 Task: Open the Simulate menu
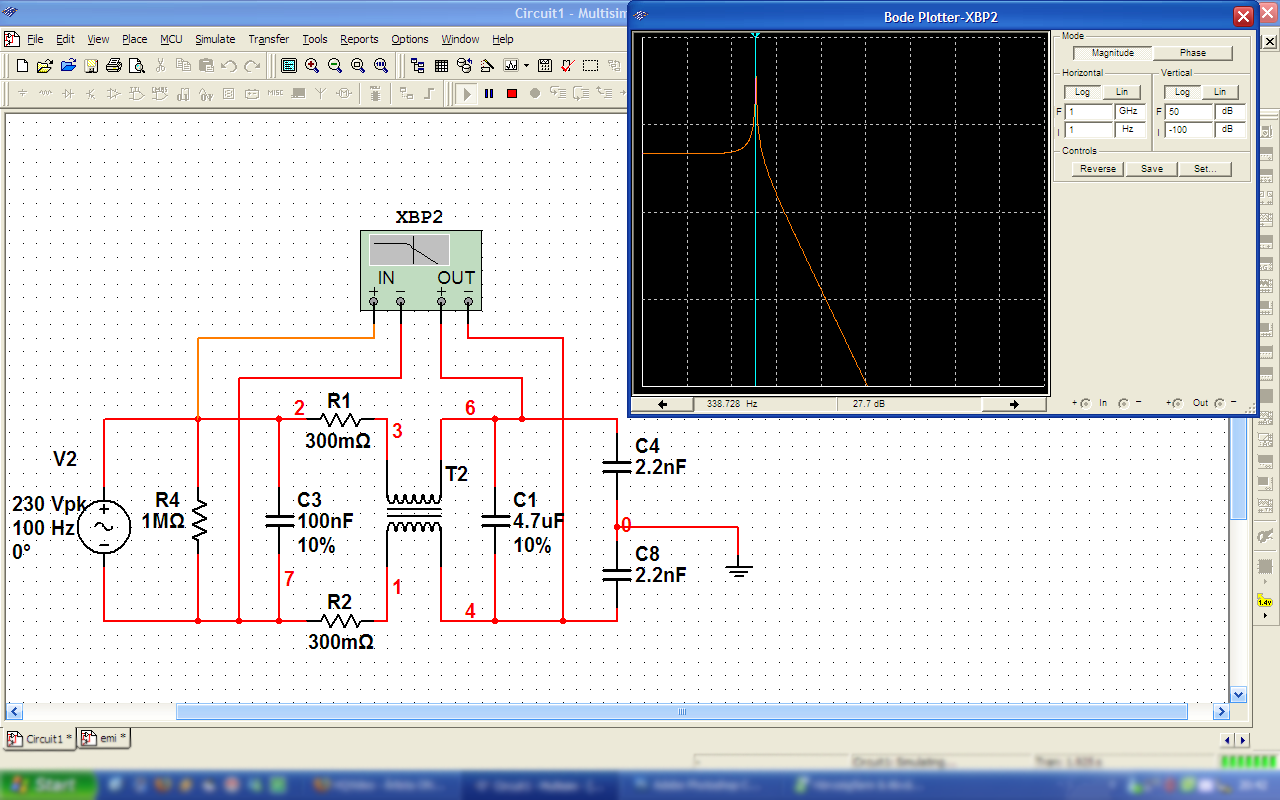point(215,39)
